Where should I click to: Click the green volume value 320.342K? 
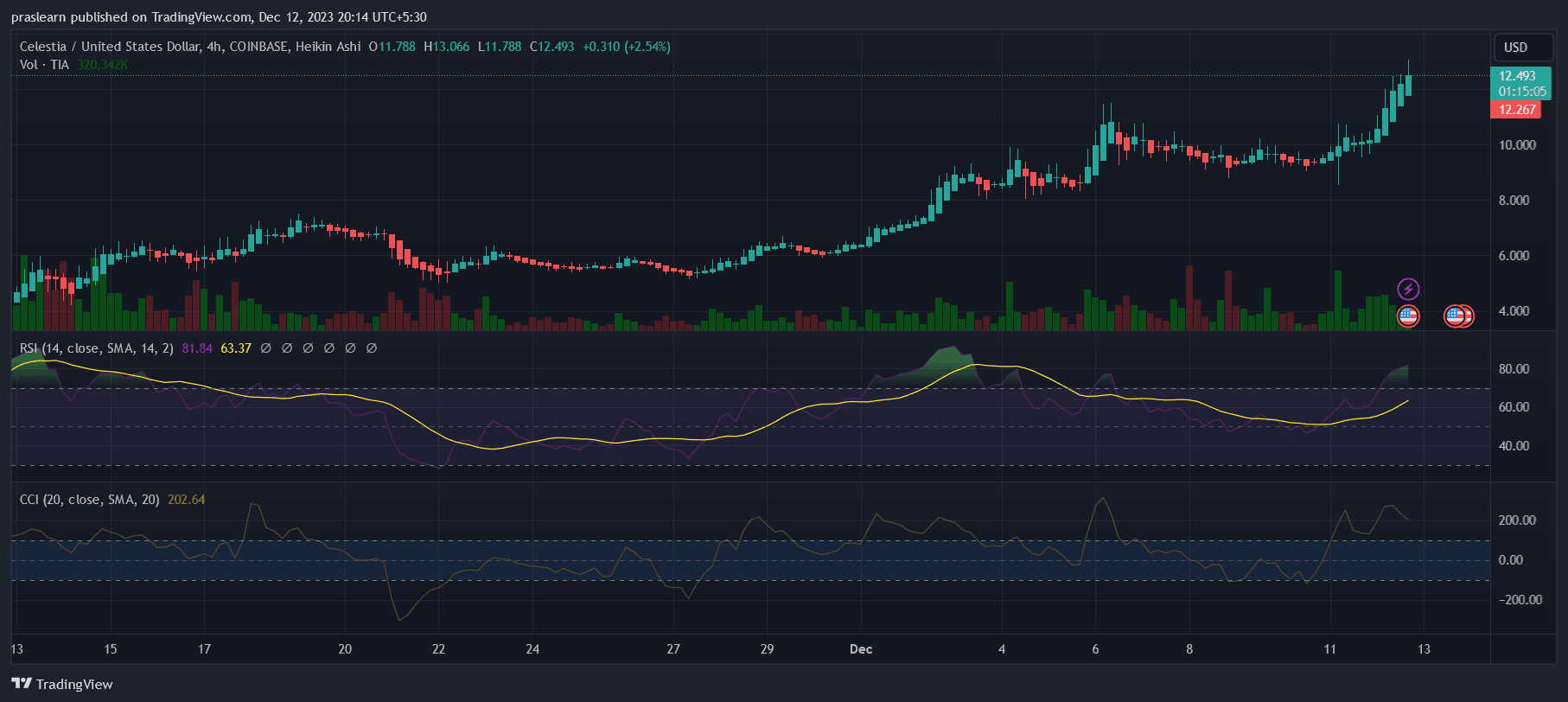tap(102, 65)
